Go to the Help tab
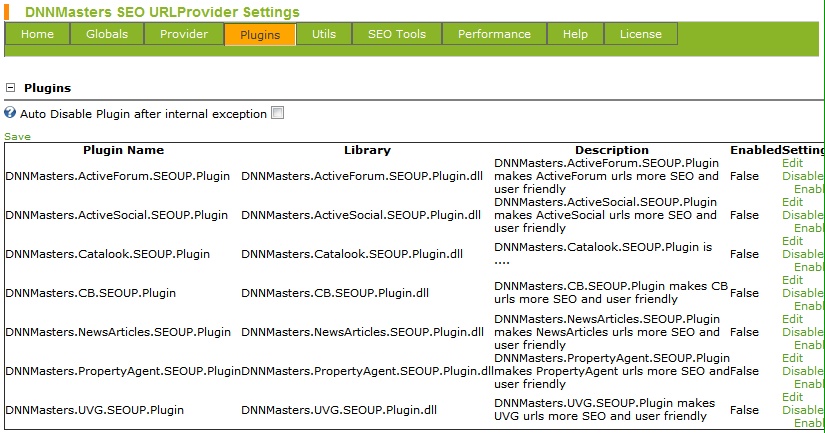 (575, 34)
